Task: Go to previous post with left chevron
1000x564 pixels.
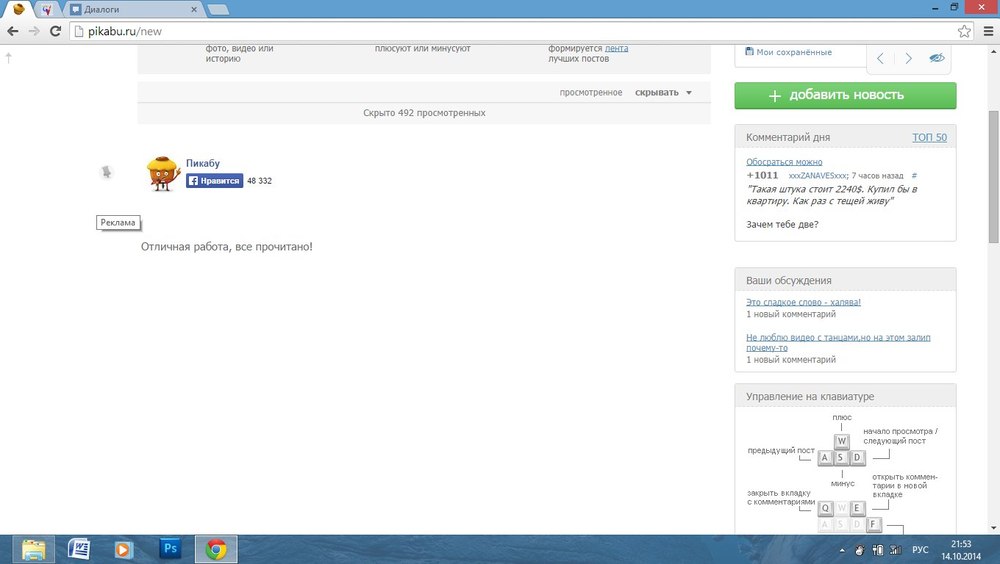Action: [880, 58]
